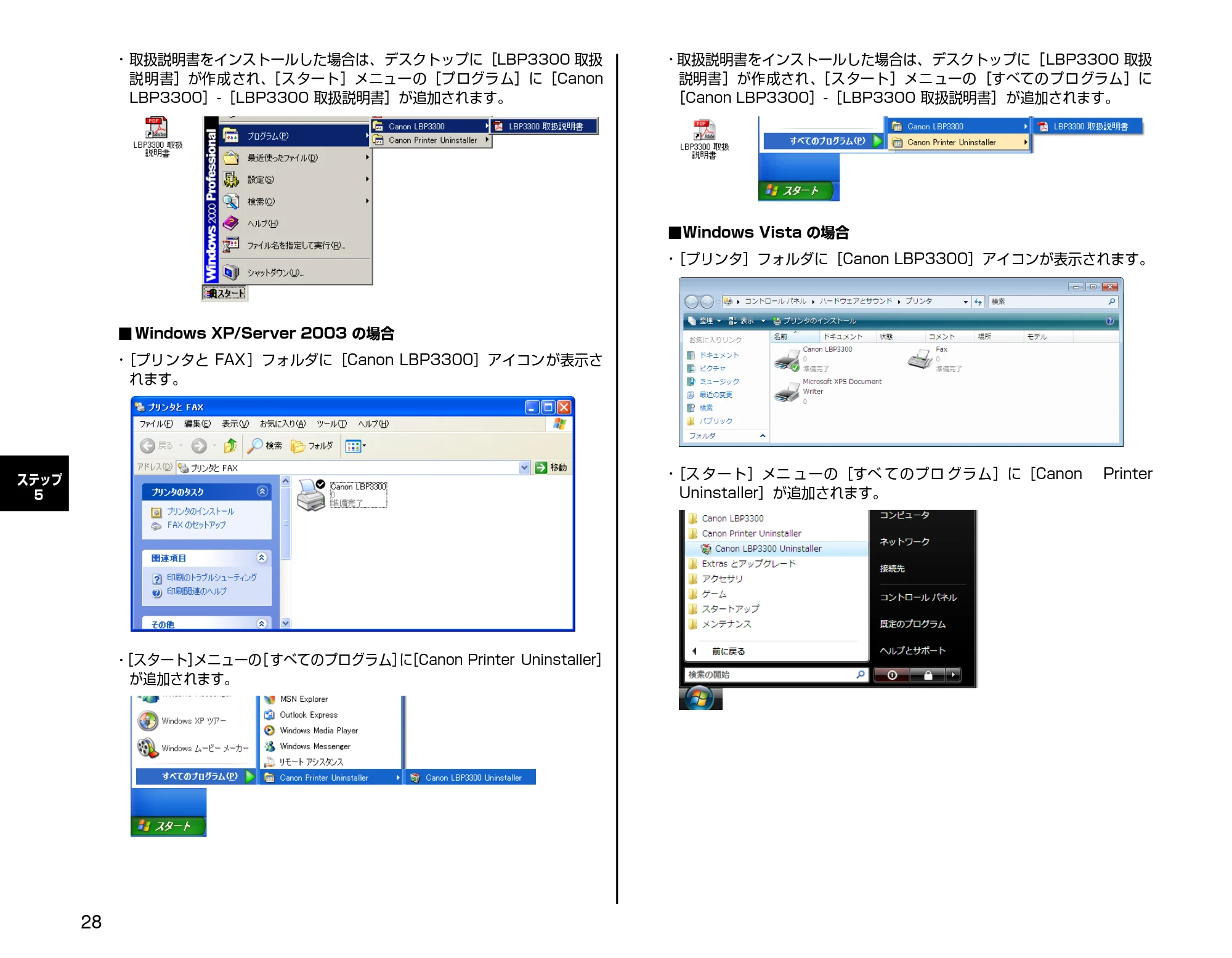
Task: Open Help item in Windows 2000 Start menu
Action: [295, 223]
